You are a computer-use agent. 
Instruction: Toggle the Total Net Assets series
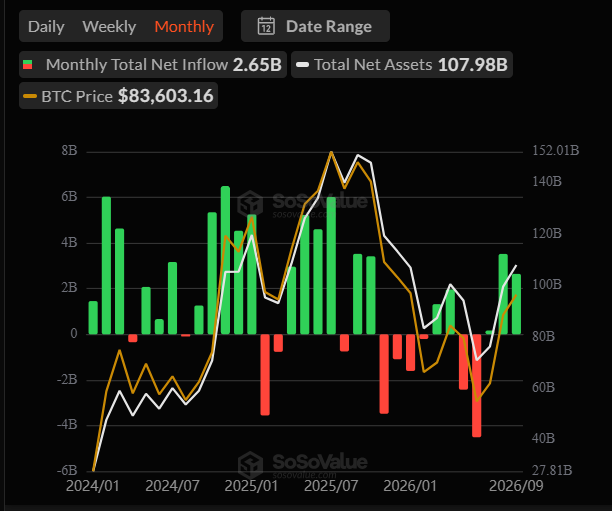coord(402,64)
